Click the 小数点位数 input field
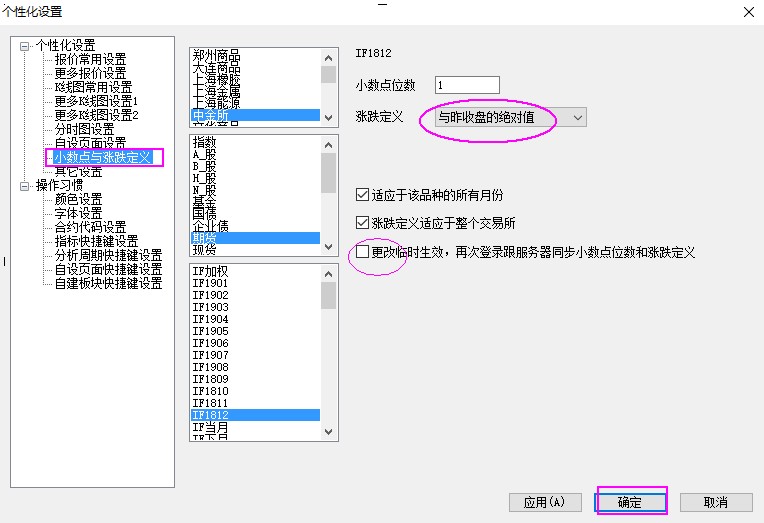The height and width of the screenshot is (523, 764). point(466,85)
